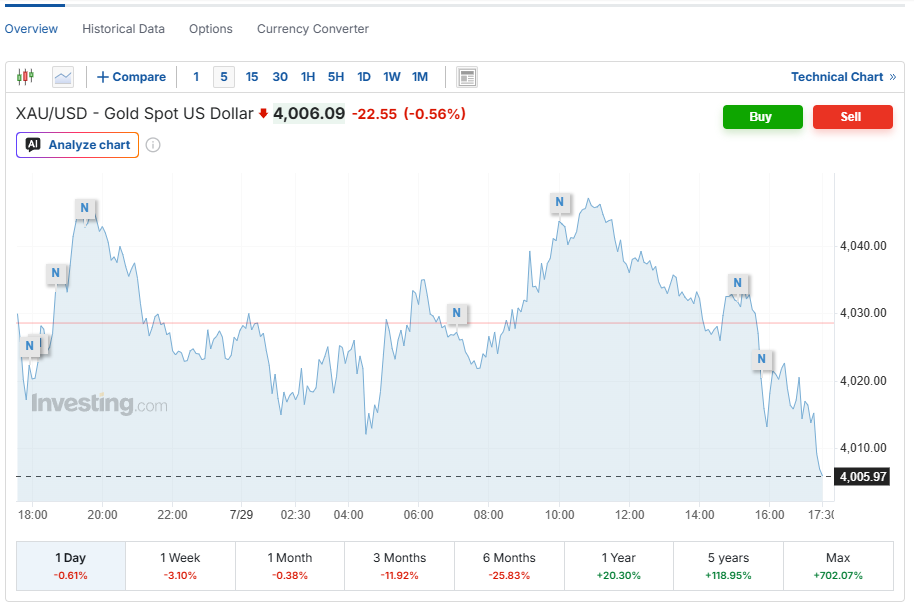The image size is (914, 611).
Task: Select the 1W interval option
Action: [x=392, y=77]
